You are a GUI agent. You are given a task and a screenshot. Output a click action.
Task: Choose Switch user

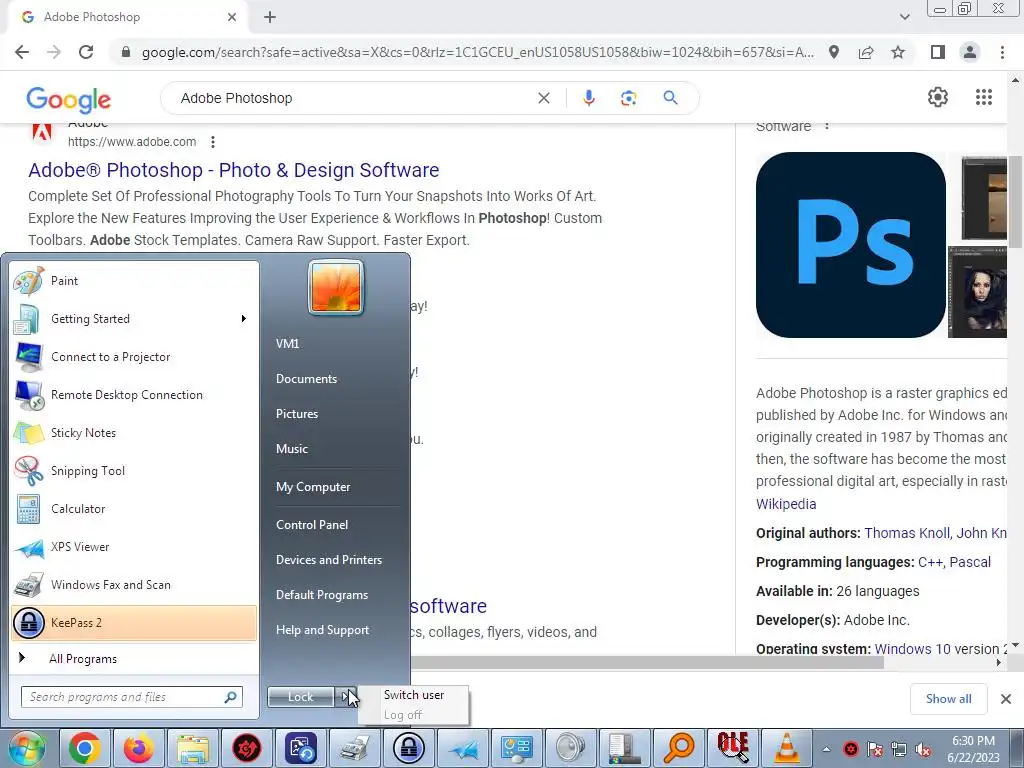[x=414, y=695]
